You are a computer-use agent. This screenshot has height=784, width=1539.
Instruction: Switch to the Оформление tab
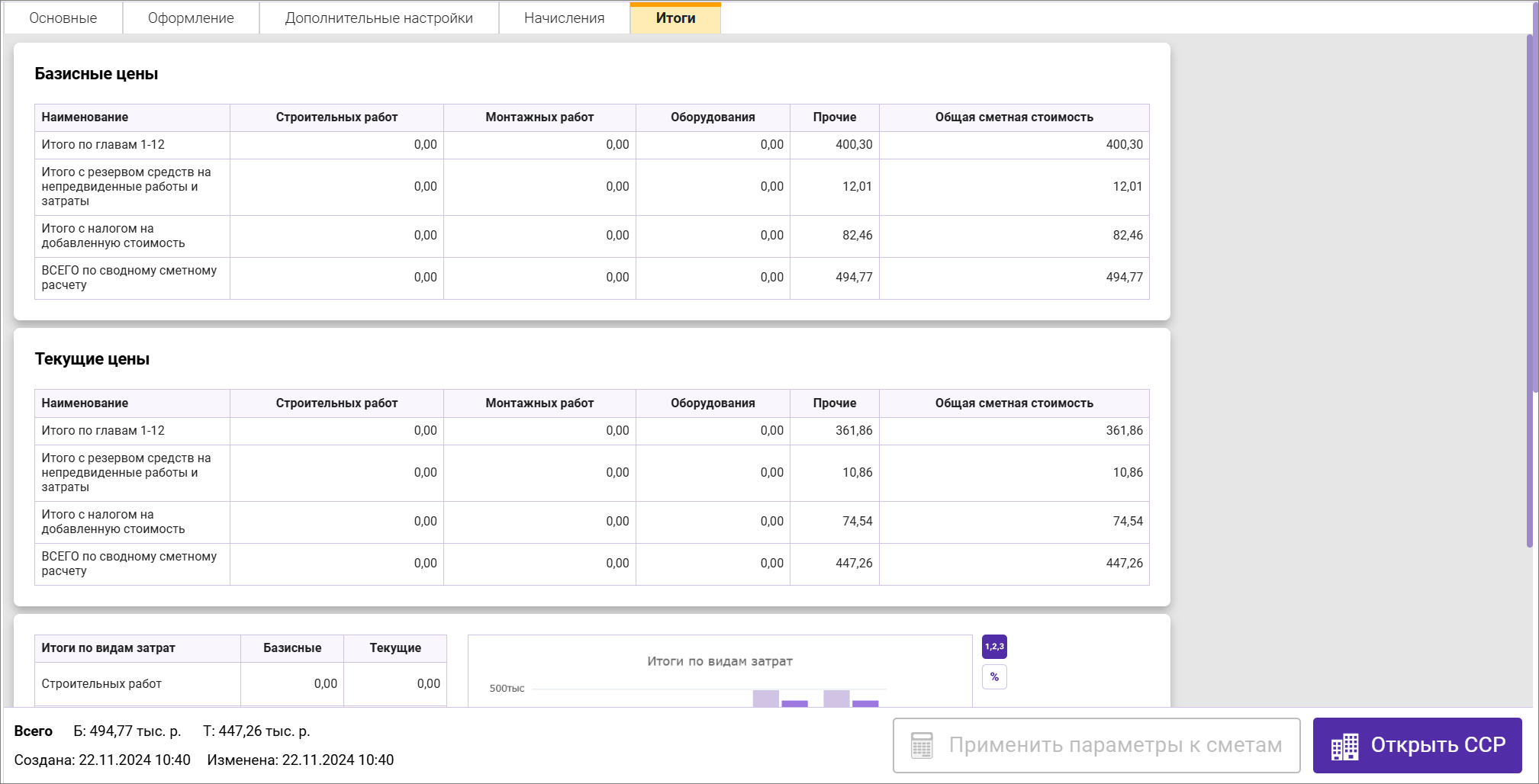click(191, 18)
